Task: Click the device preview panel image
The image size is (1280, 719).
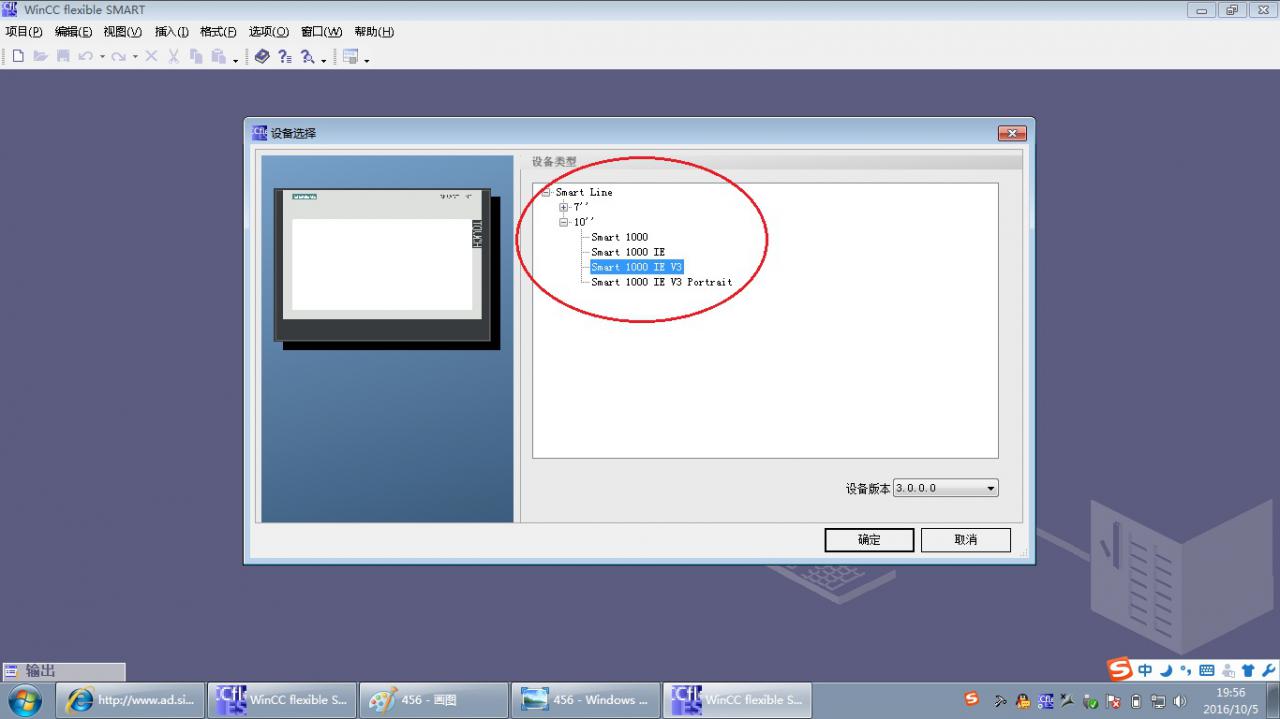Action: coord(388,269)
